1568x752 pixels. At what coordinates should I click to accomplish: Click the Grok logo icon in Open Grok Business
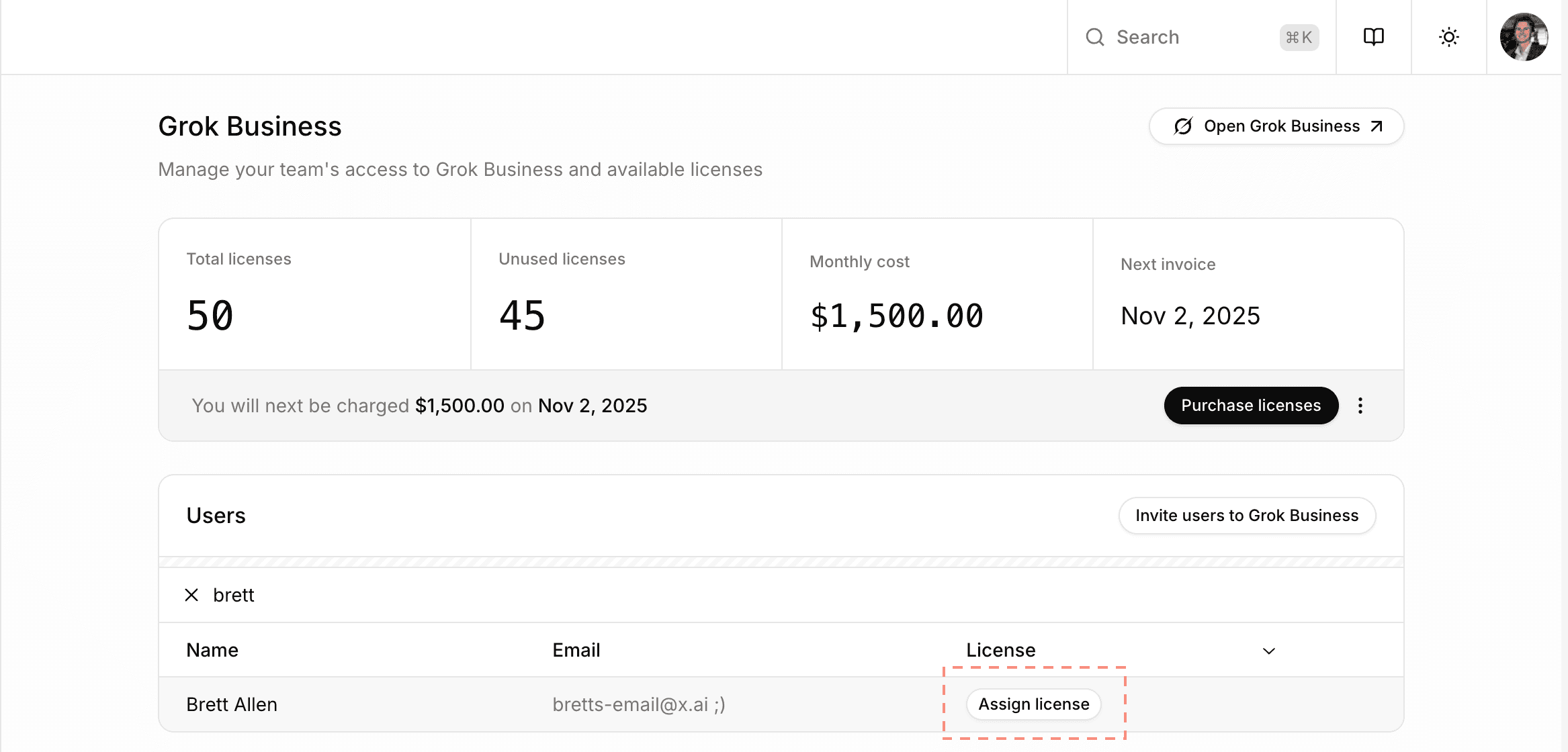tap(1183, 126)
